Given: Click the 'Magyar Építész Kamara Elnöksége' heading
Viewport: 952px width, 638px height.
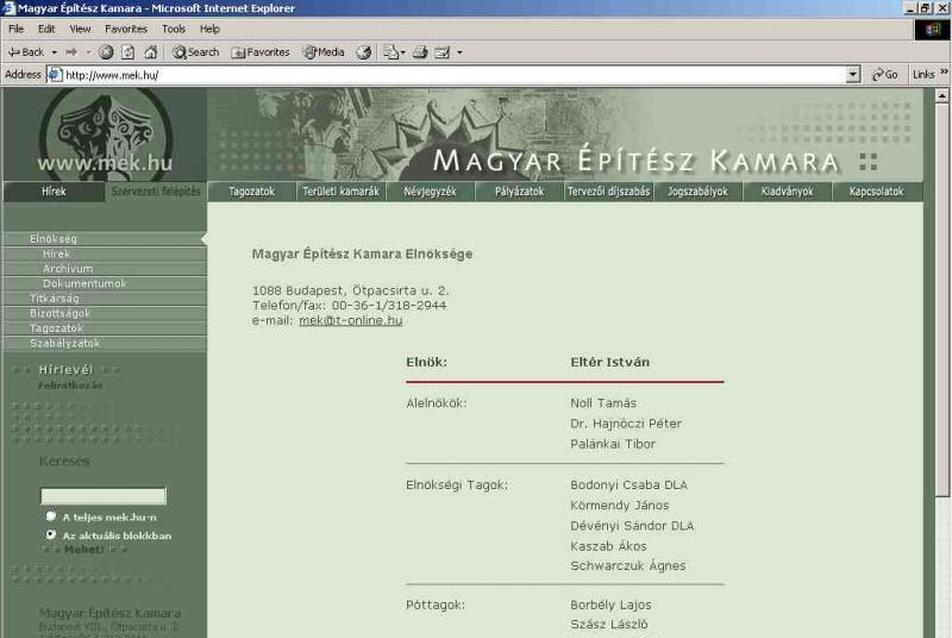Looking at the screenshot, I should pyautogui.click(x=362, y=254).
